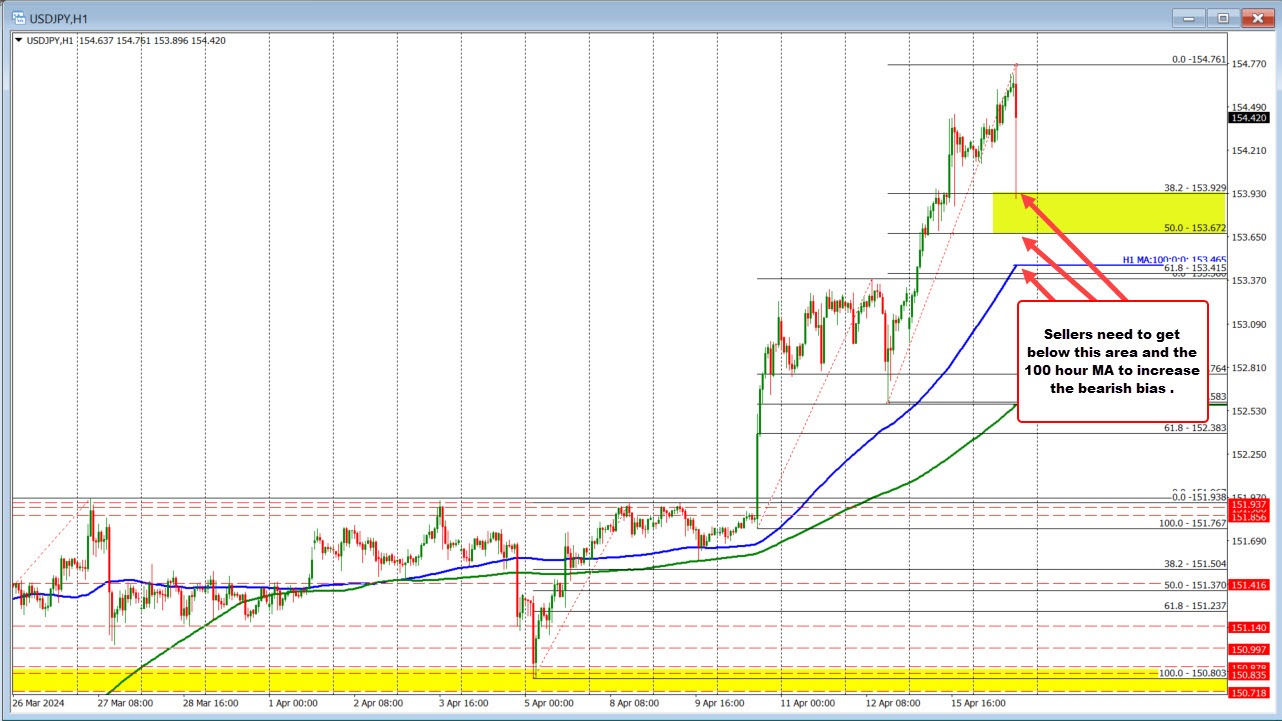Close the USDJPY,H1 chart window
This screenshot has width=1282, height=721.
pos(1257,17)
